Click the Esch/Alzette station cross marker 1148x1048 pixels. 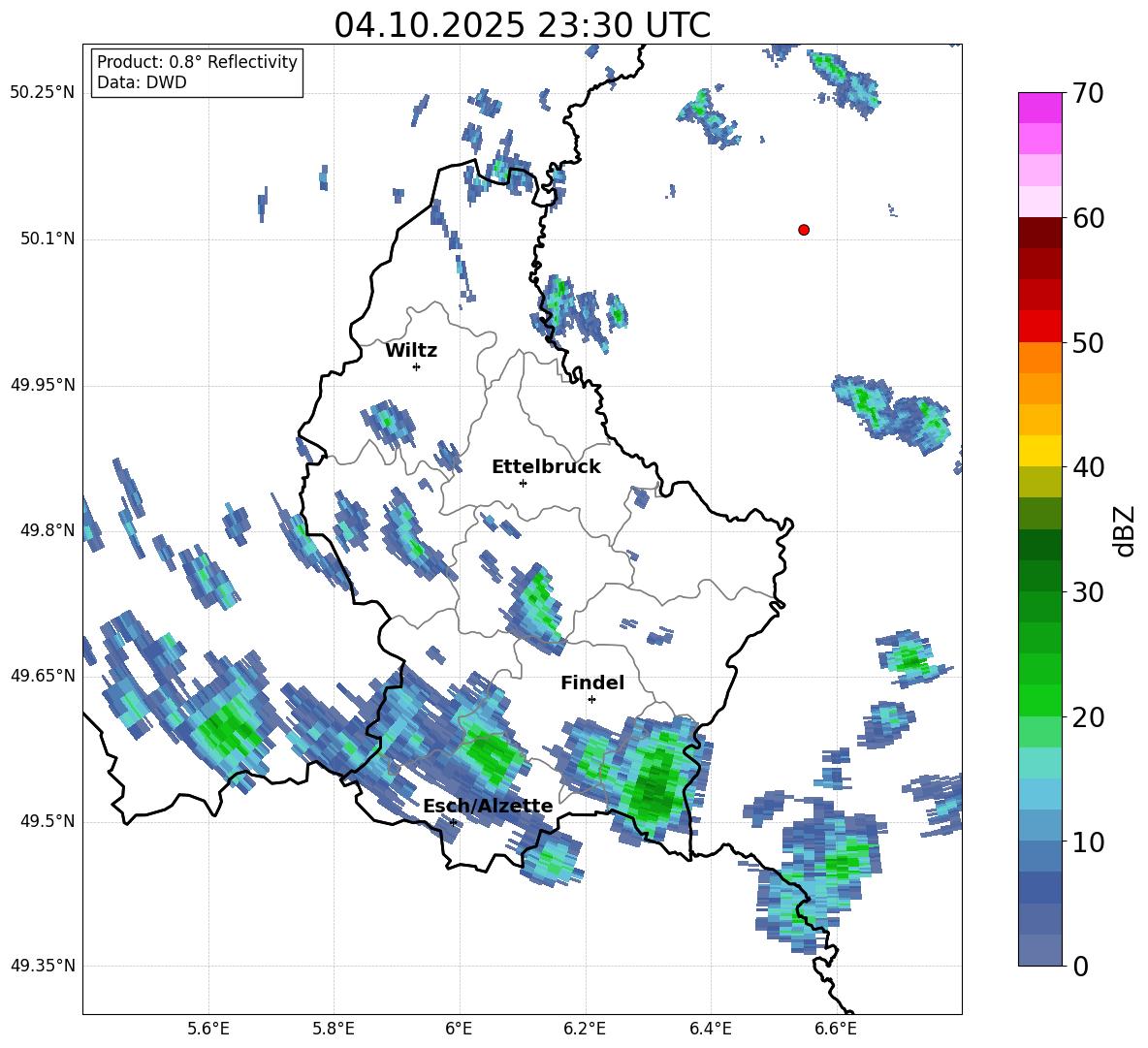tap(453, 822)
